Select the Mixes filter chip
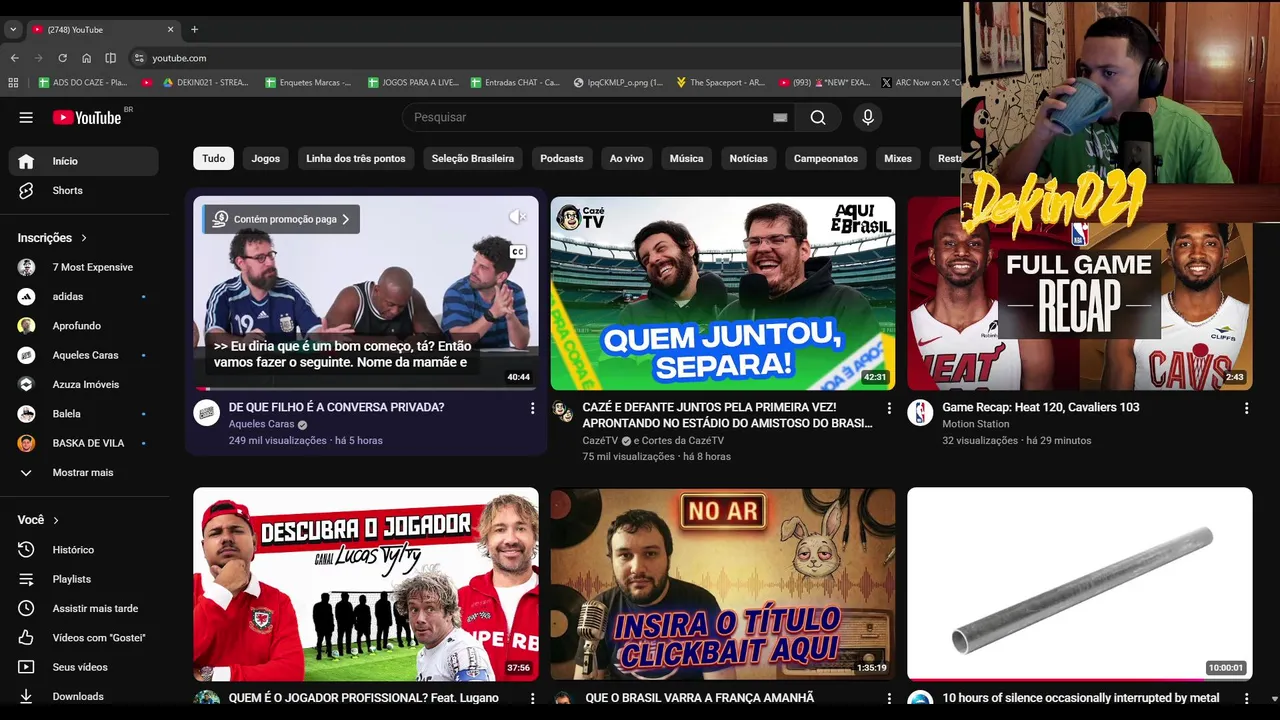 (898, 158)
